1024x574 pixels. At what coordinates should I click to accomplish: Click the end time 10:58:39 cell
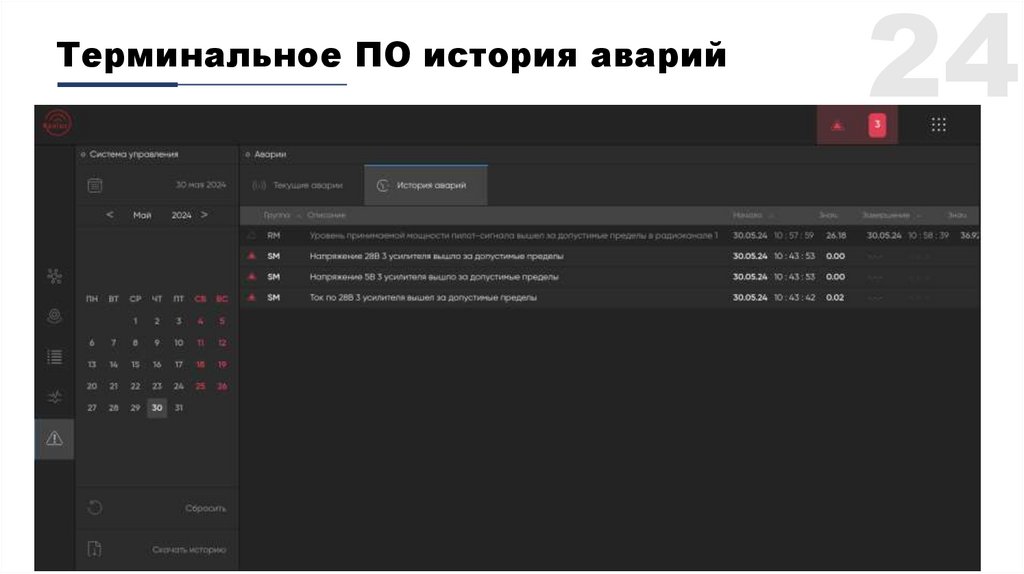click(928, 235)
